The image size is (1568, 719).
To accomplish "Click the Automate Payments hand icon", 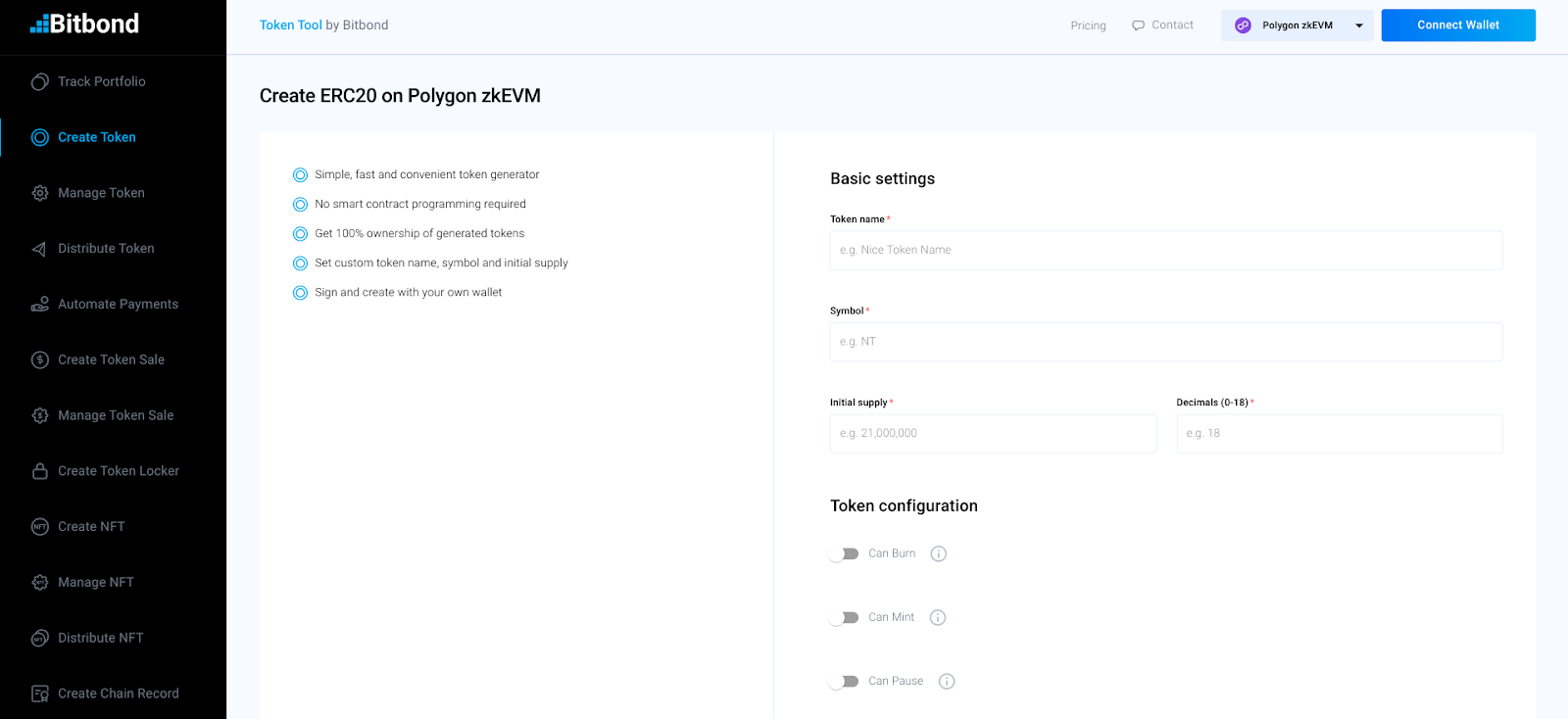I will click(40, 305).
